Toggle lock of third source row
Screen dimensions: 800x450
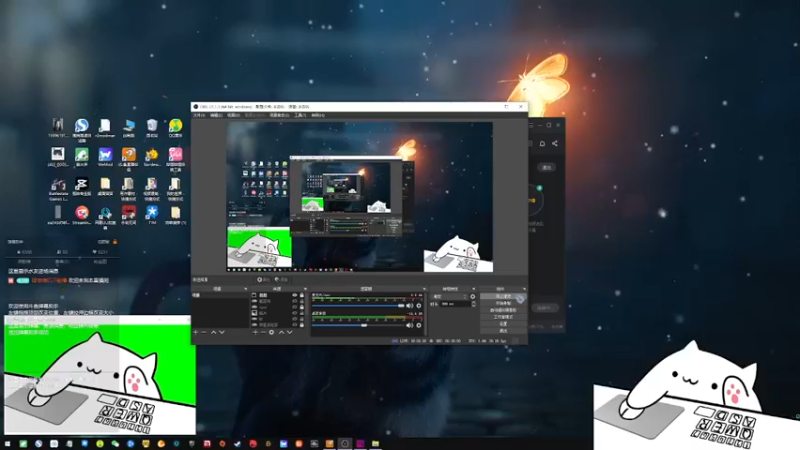point(302,307)
